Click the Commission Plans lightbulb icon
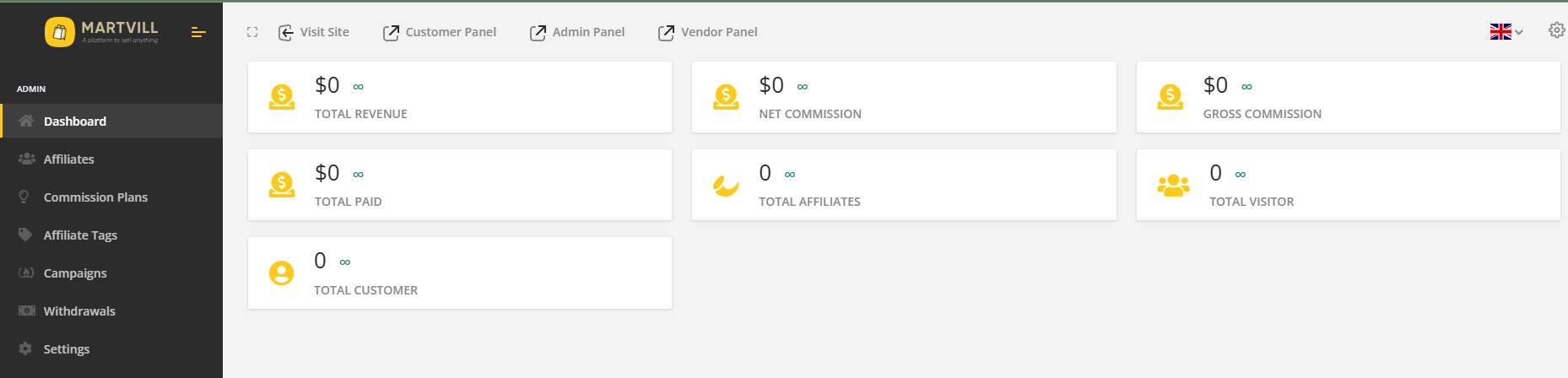 pyautogui.click(x=25, y=197)
